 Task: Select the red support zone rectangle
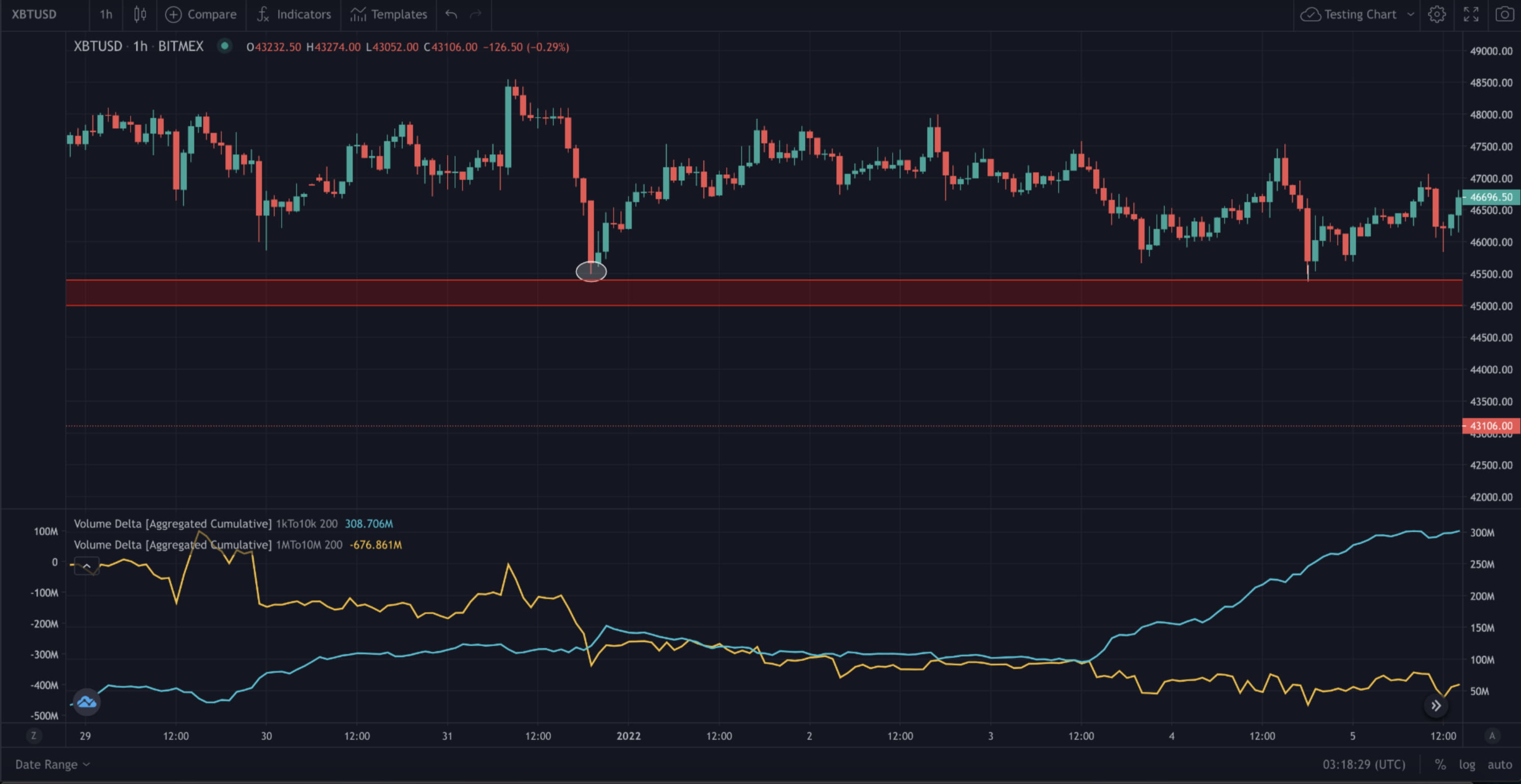pyautogui.click(x=768, y=293)
